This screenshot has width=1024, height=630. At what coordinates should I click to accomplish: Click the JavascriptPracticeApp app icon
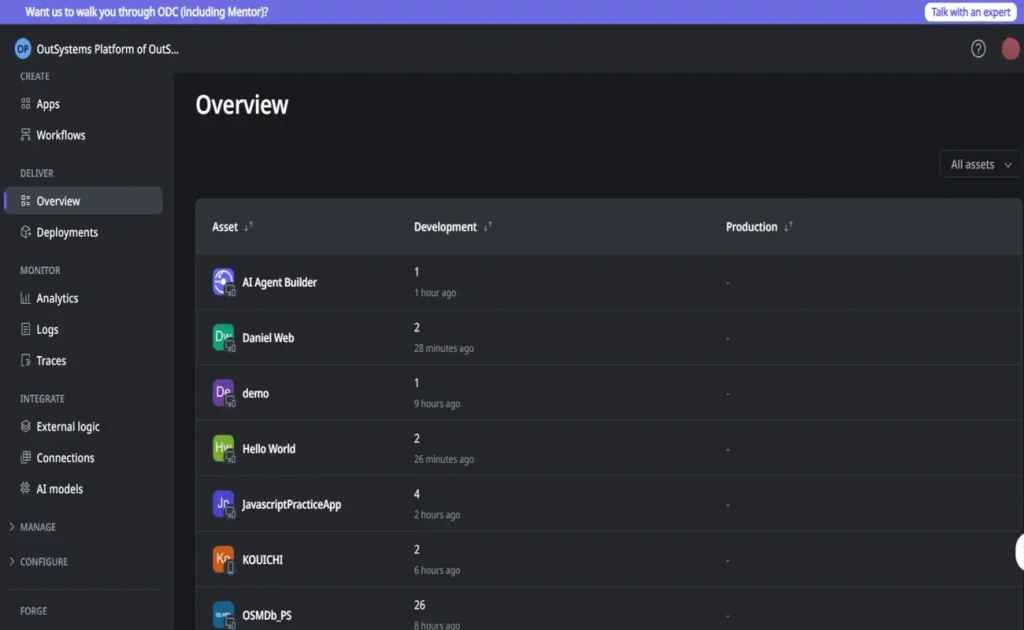(x=223, y=504)
